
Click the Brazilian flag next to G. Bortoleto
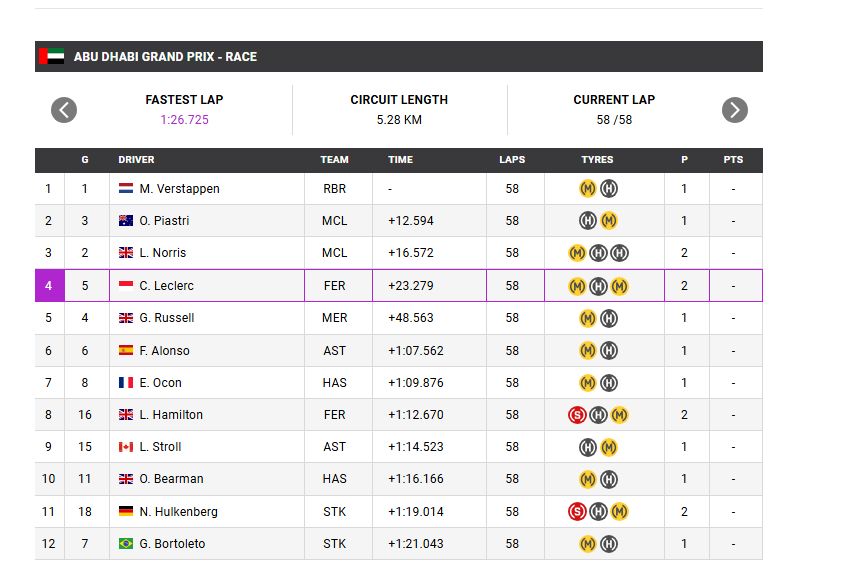pos(126,544)
